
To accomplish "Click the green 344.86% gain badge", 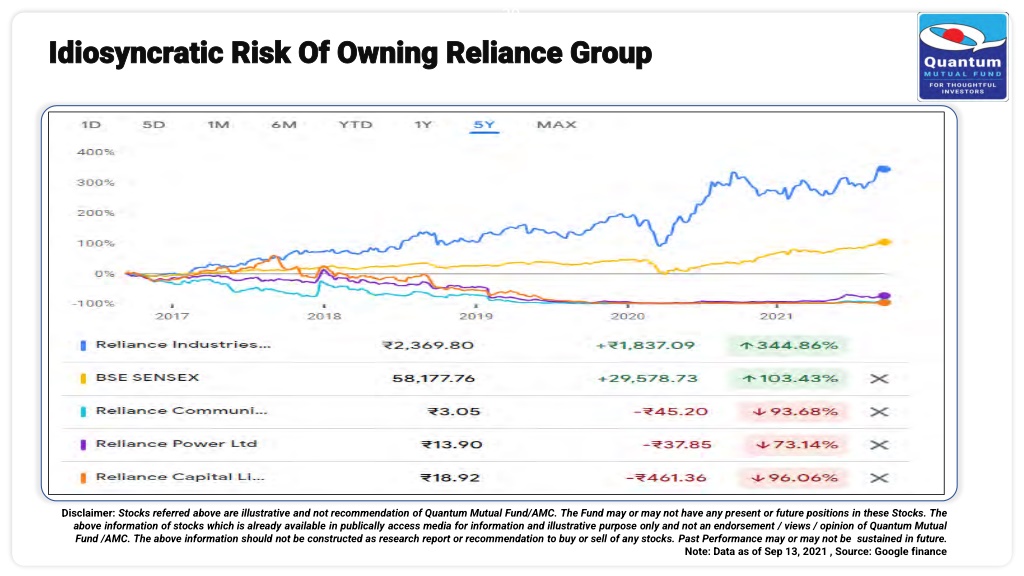I will click(x=789, y=345).
